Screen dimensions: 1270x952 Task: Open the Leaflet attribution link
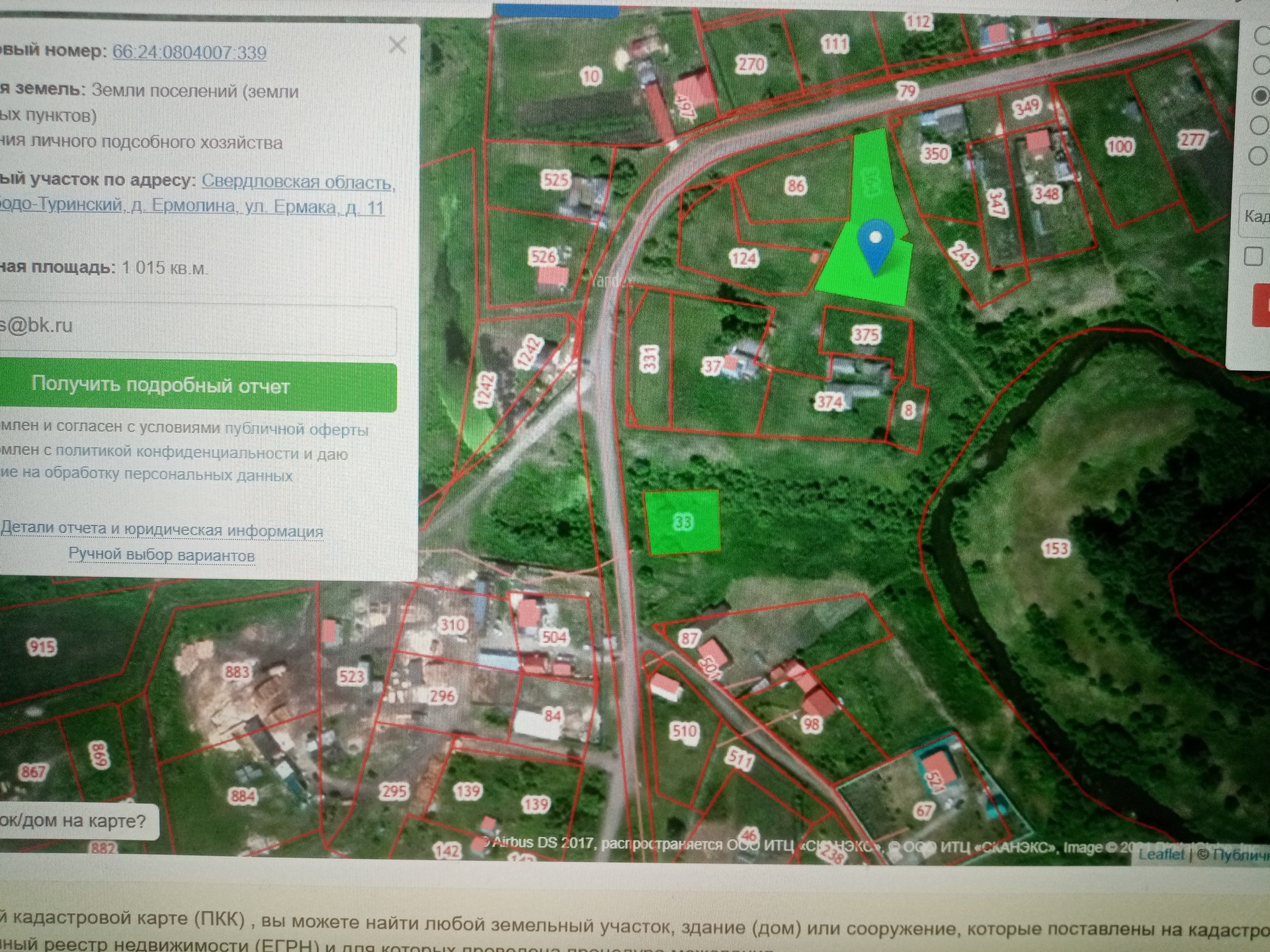click(x=1160, y=855)
